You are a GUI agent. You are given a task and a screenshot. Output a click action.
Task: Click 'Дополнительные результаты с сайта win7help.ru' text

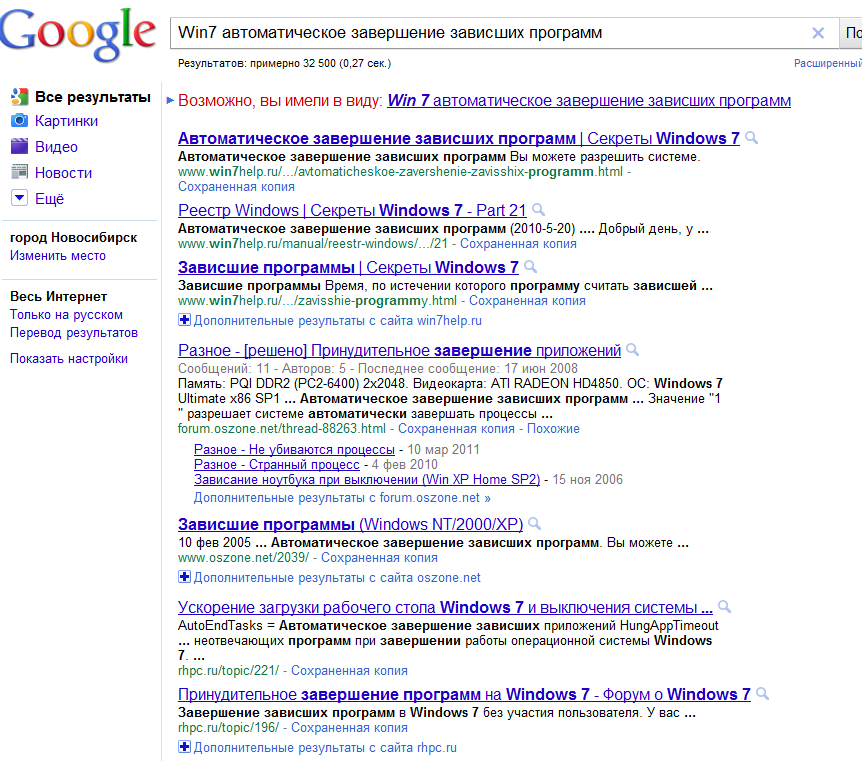coord(338,321)
